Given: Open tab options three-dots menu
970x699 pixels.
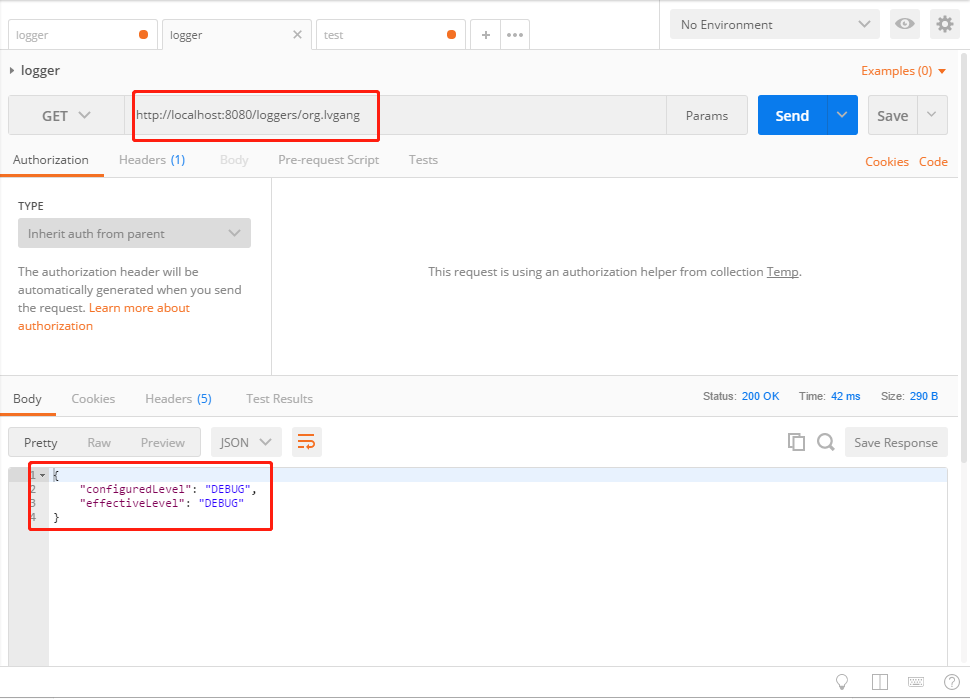Looking at the screenshot, I should pos(515,35).
